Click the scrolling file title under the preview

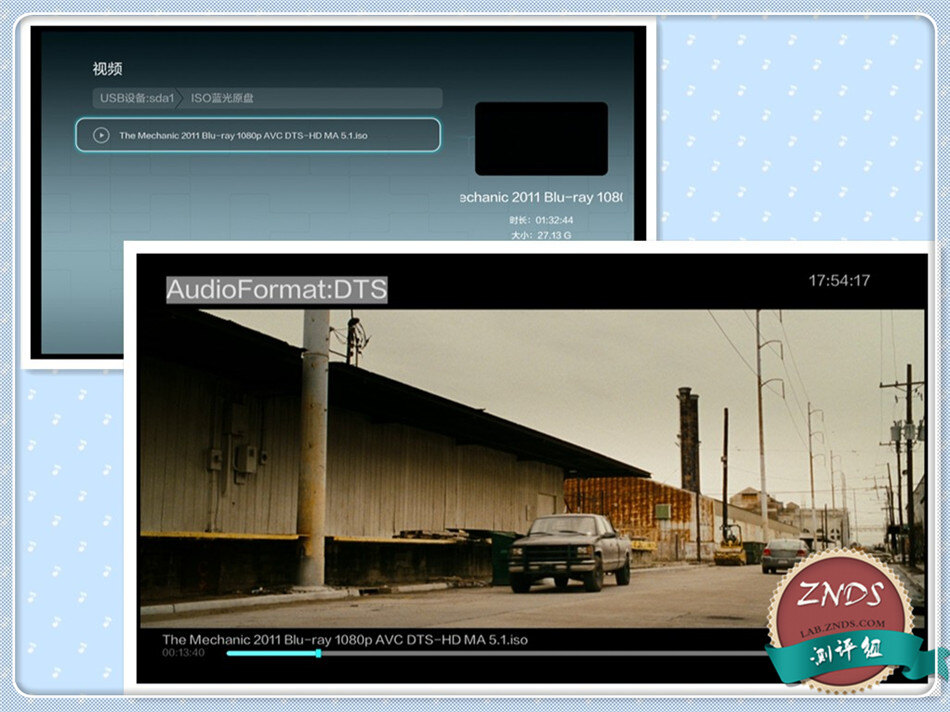point(539,198)
